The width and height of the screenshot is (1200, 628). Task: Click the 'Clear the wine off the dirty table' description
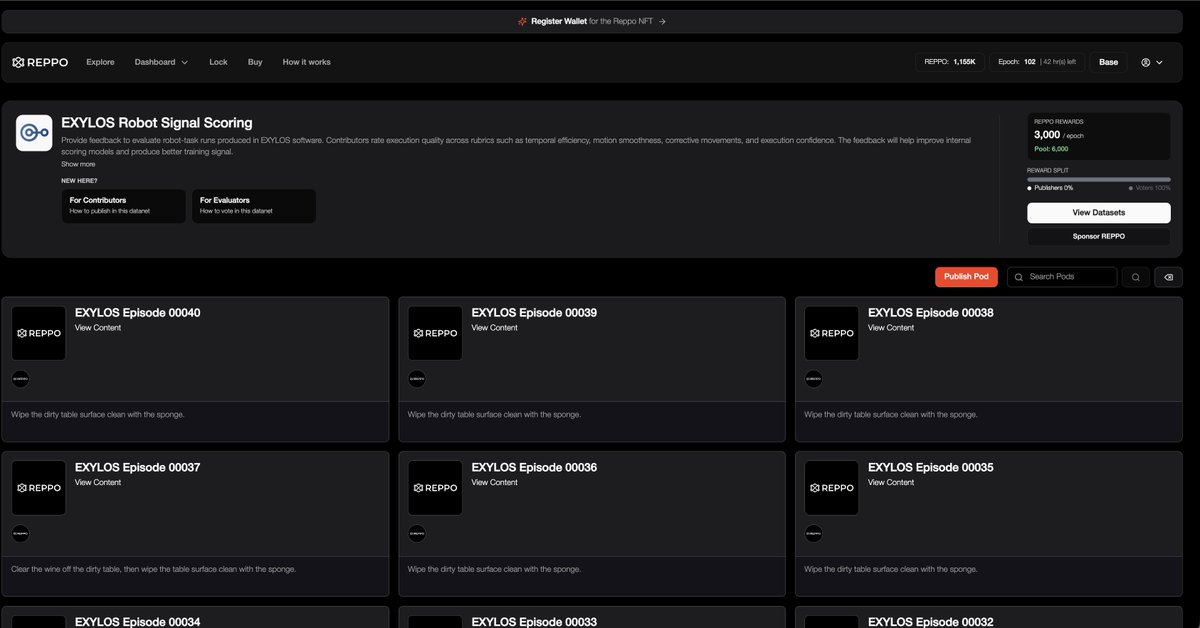point(153,569)
